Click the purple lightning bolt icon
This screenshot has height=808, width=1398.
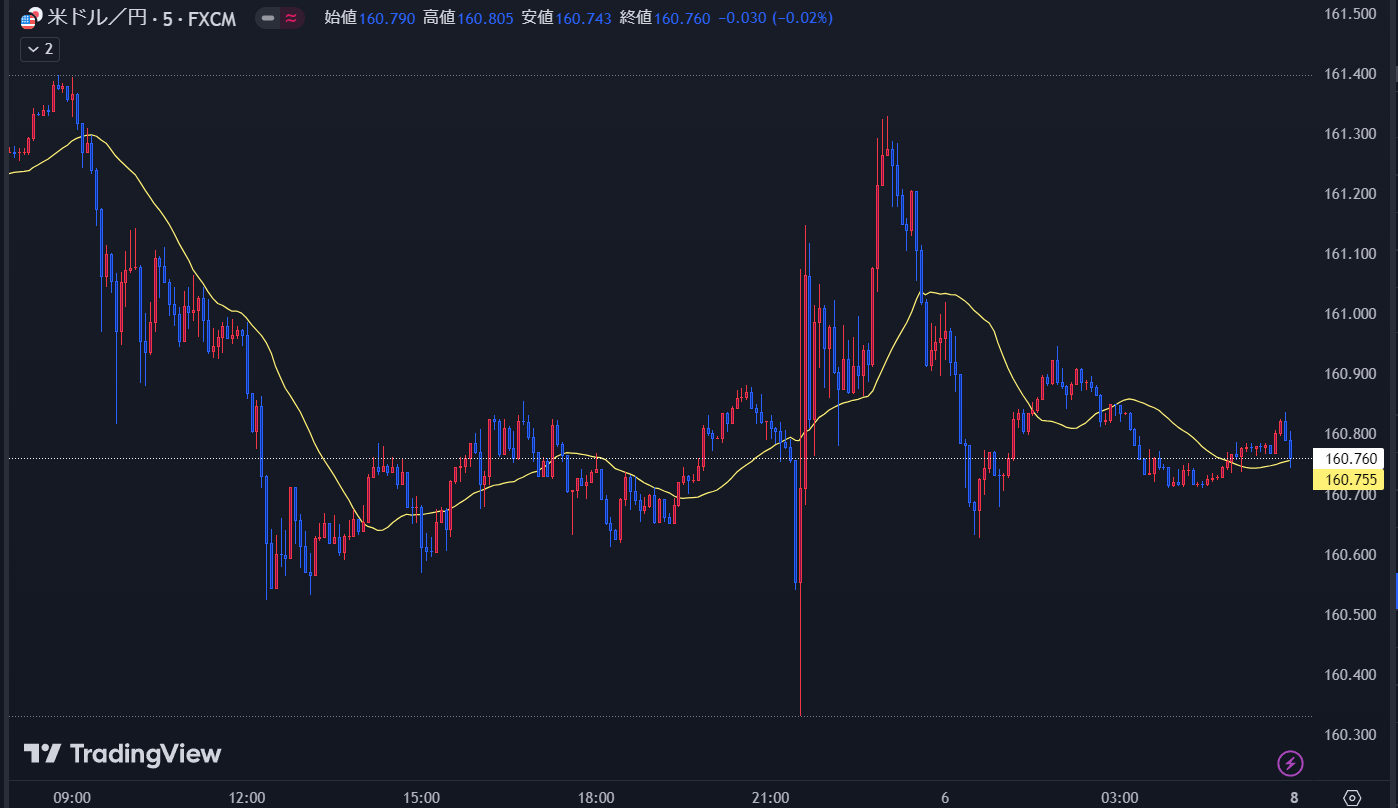(1290, 764)
